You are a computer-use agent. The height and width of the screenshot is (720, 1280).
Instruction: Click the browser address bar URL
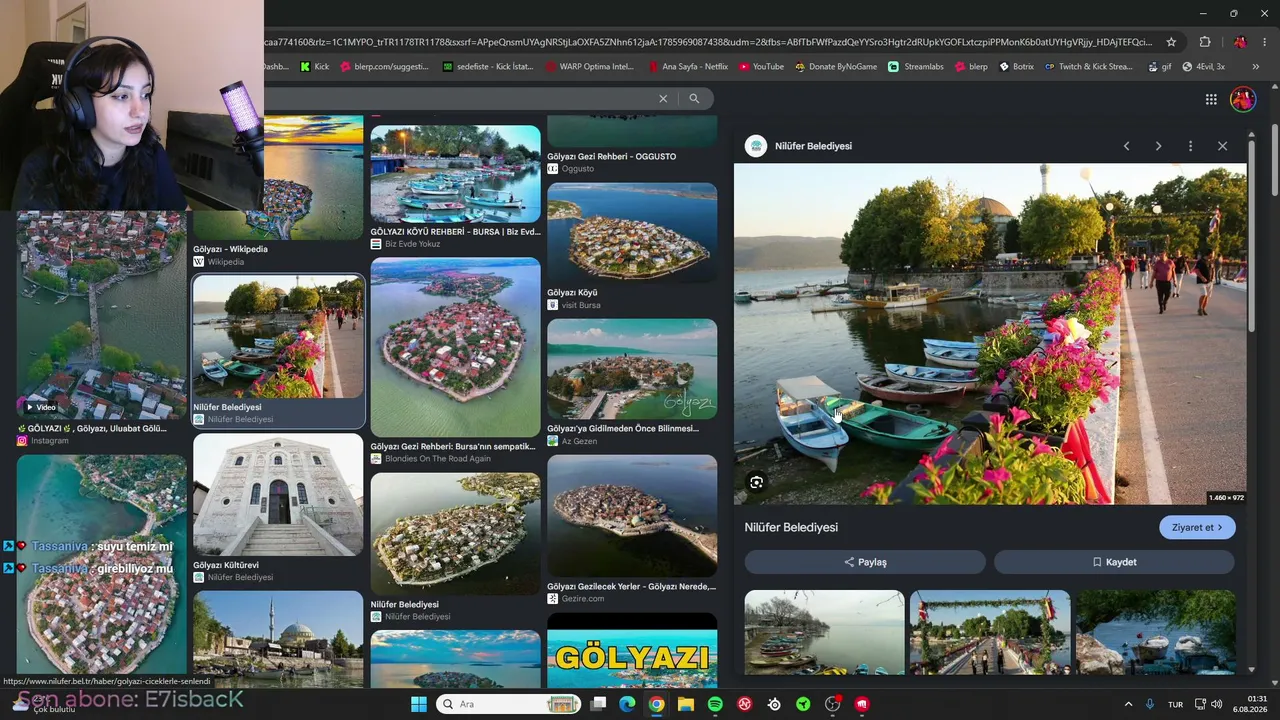[x=708, y=42]
